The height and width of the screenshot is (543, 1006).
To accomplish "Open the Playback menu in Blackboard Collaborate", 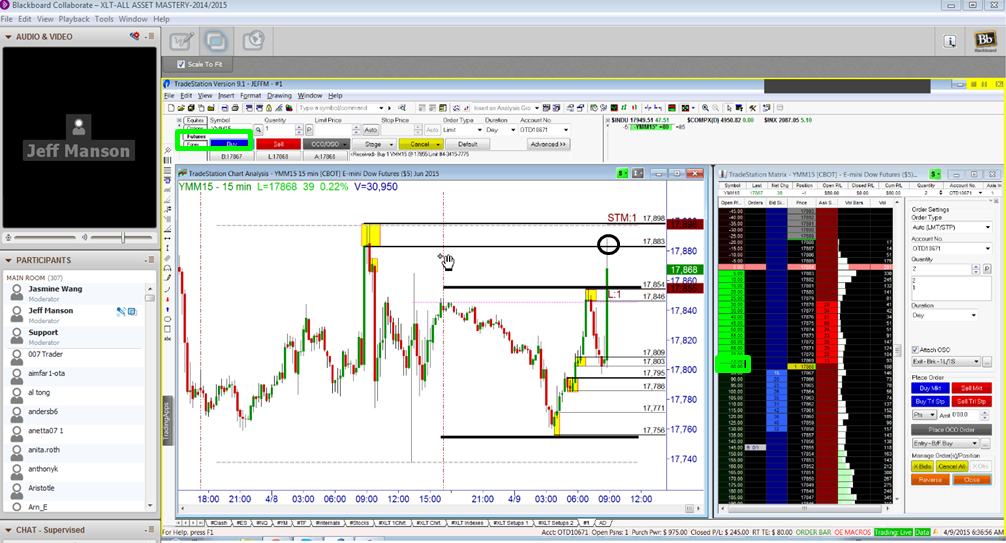I will (x=74, y=19).
